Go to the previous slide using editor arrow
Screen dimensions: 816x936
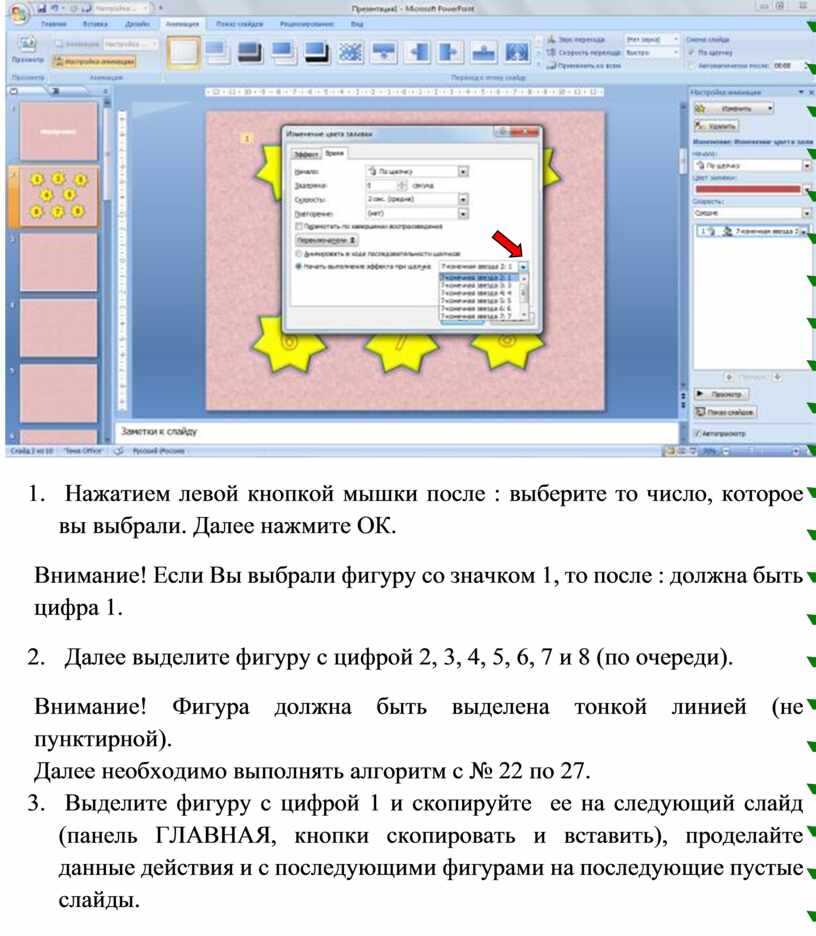pyautogui.click(x=684, y=395)
